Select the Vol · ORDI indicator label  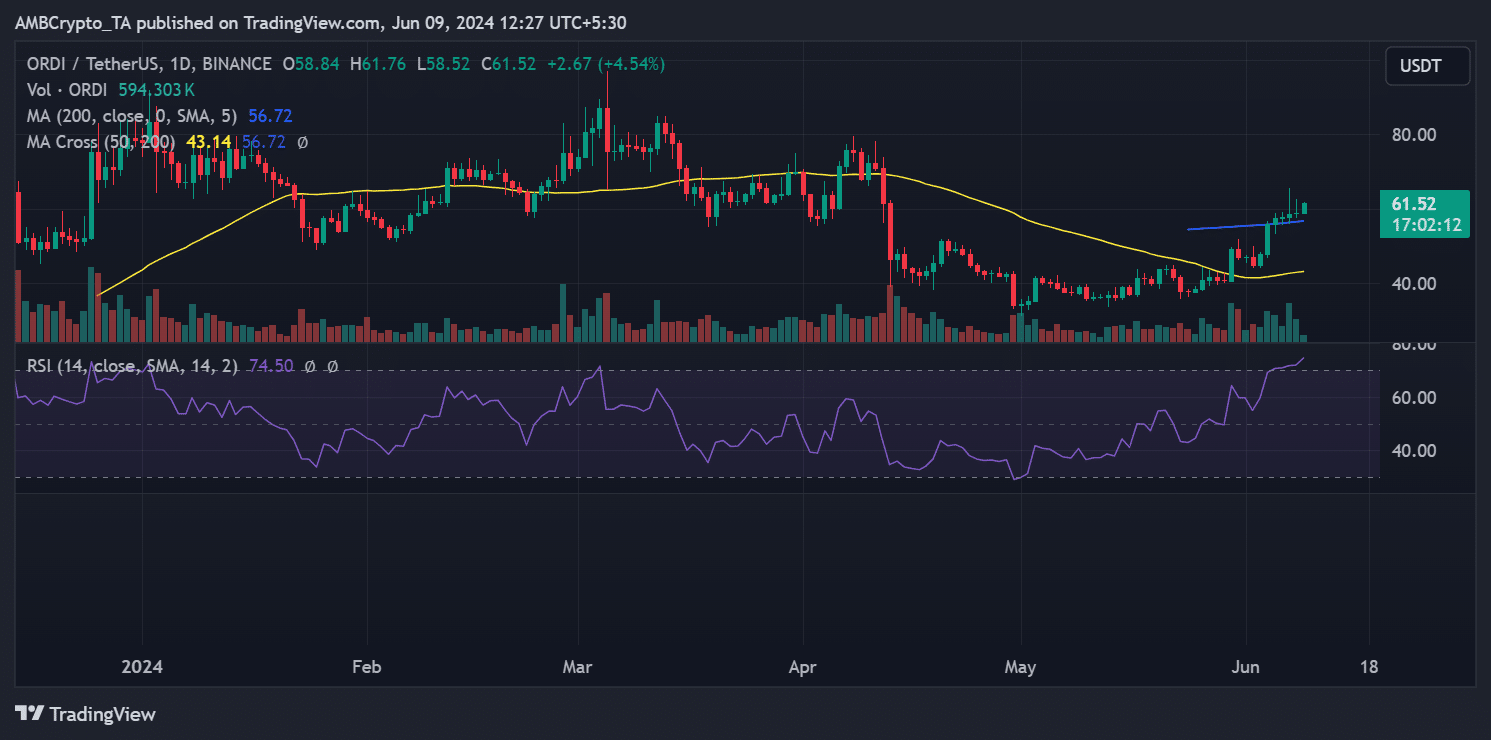(67, 90)
